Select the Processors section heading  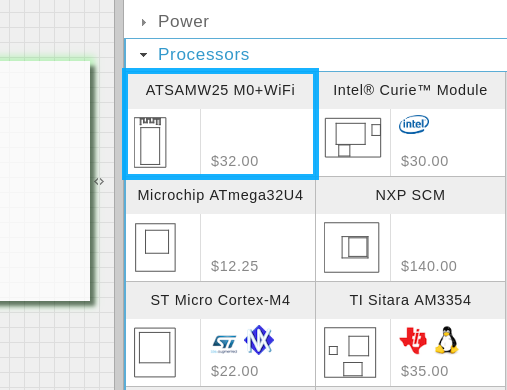pos(204,54)
